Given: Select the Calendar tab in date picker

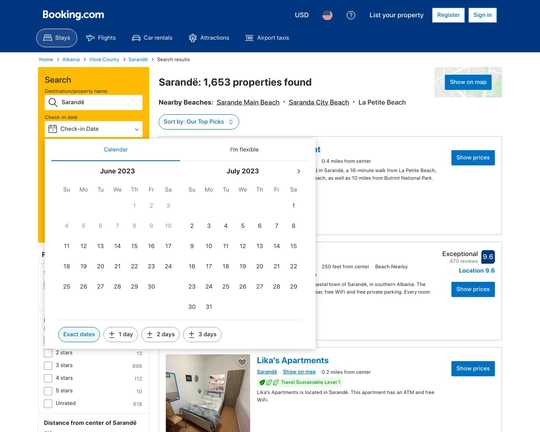Looking at the screenshot, I should point(116,150).
